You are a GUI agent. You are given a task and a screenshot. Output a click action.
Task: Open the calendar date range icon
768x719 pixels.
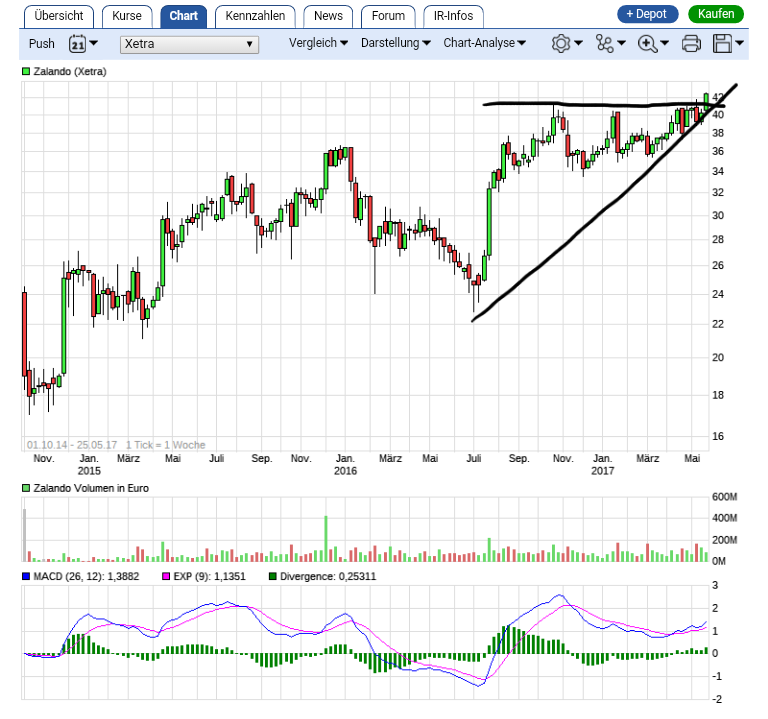click(x=77, y=44)
